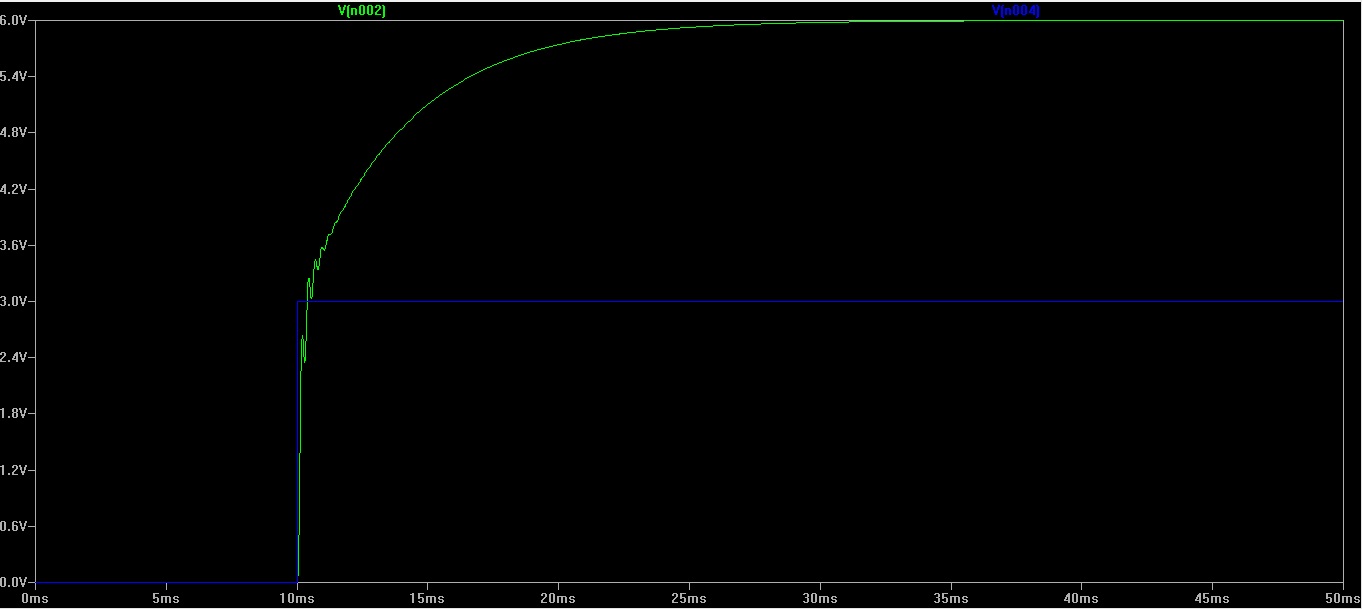This screenshot has height=609, width=1363.
Task: Select the 3.0V label on voltage axis
Action: (x=17, y=301)
